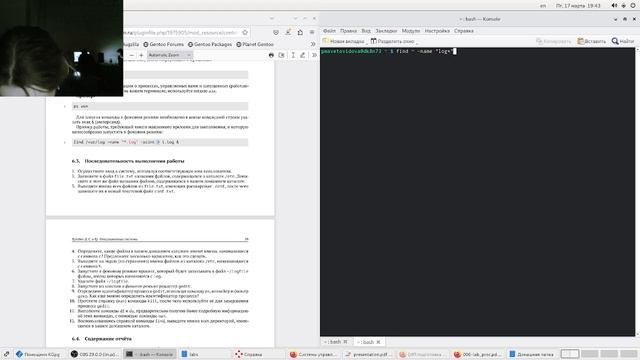Switch to the first virtual desktop pager
Image resolution: width=640 pixels, height=360 pixels.
tap(570, 354)
